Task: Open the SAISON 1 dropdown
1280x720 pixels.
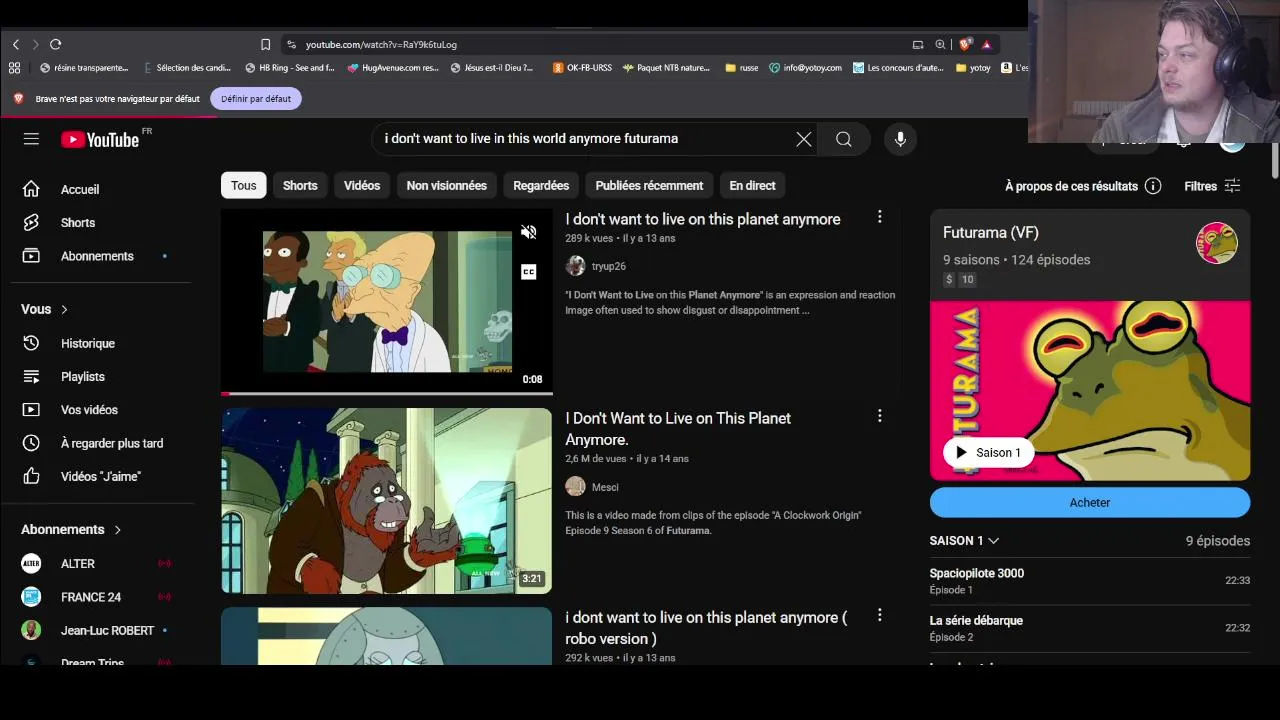Action: coord(964,541)
